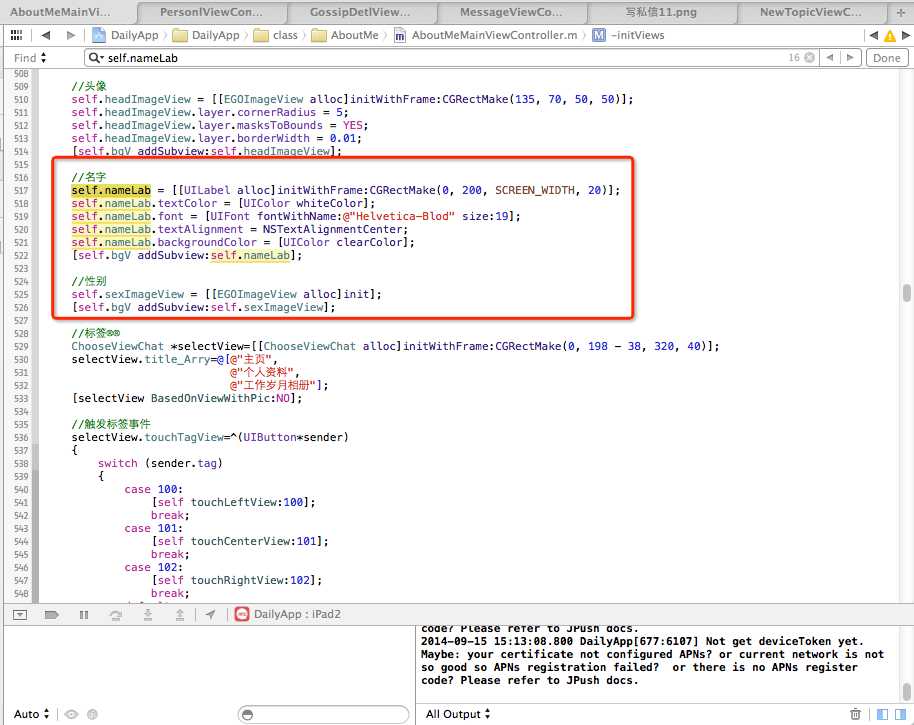Click SCREEN_WIDTH macro on line 517
The height and width of the screenshot is (725, 914).
535,191
